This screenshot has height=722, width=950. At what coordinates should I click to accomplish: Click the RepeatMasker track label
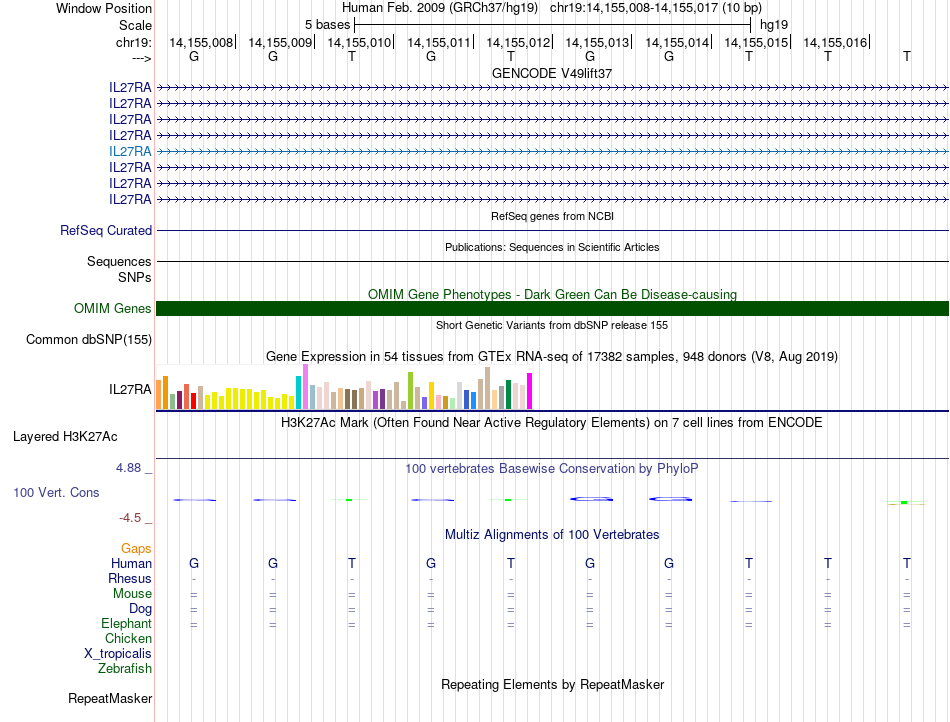tap(109, 698)
